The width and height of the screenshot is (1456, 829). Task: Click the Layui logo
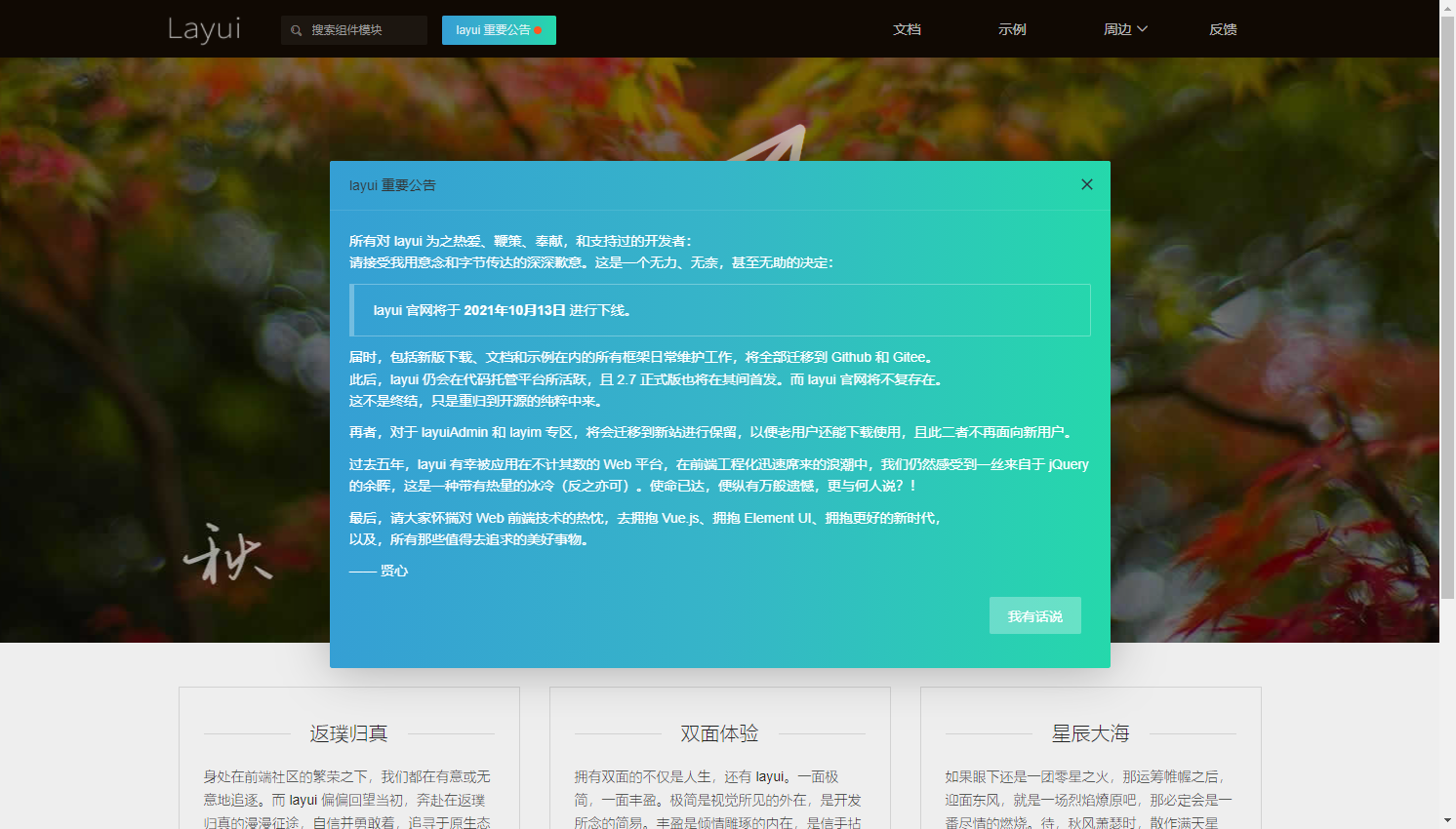coord(204,29)
